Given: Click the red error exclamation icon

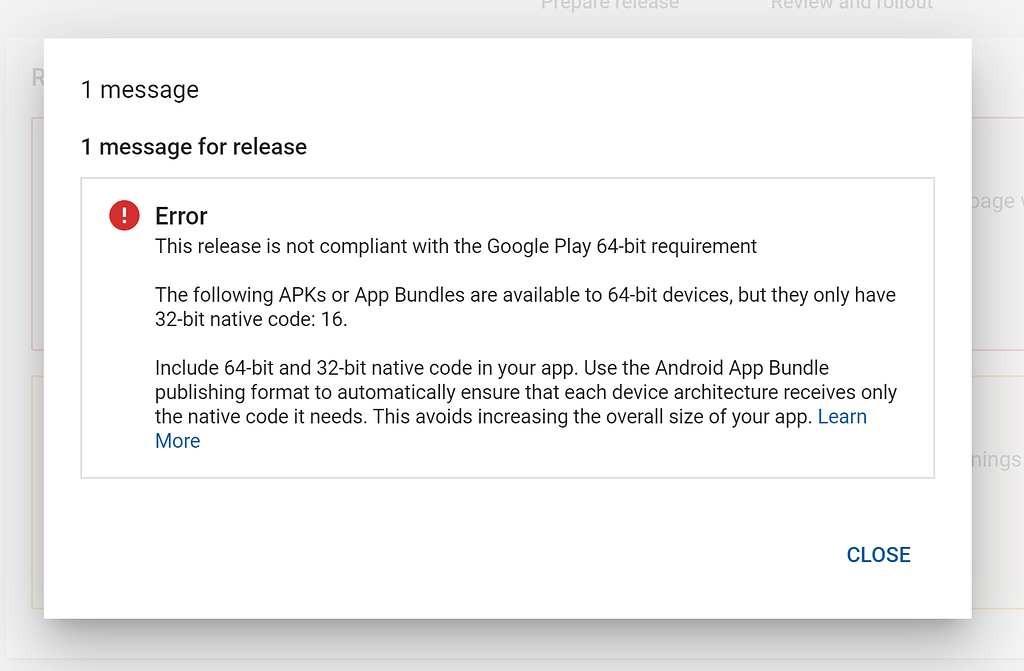Looking at the screenshot, I should tap(124, 215).
